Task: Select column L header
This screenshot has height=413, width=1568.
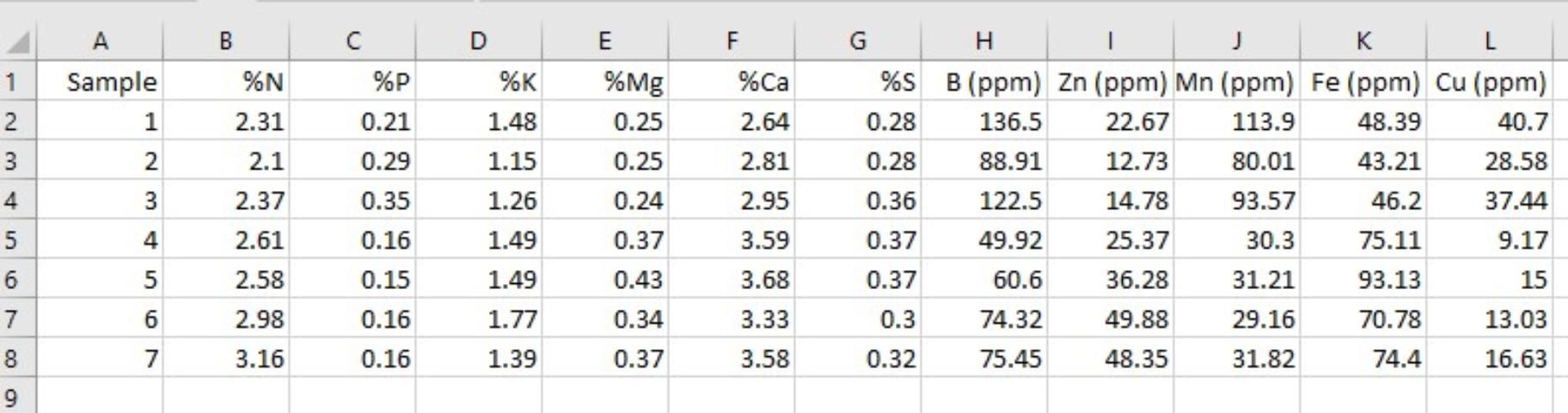Action: coord(1490,40)
